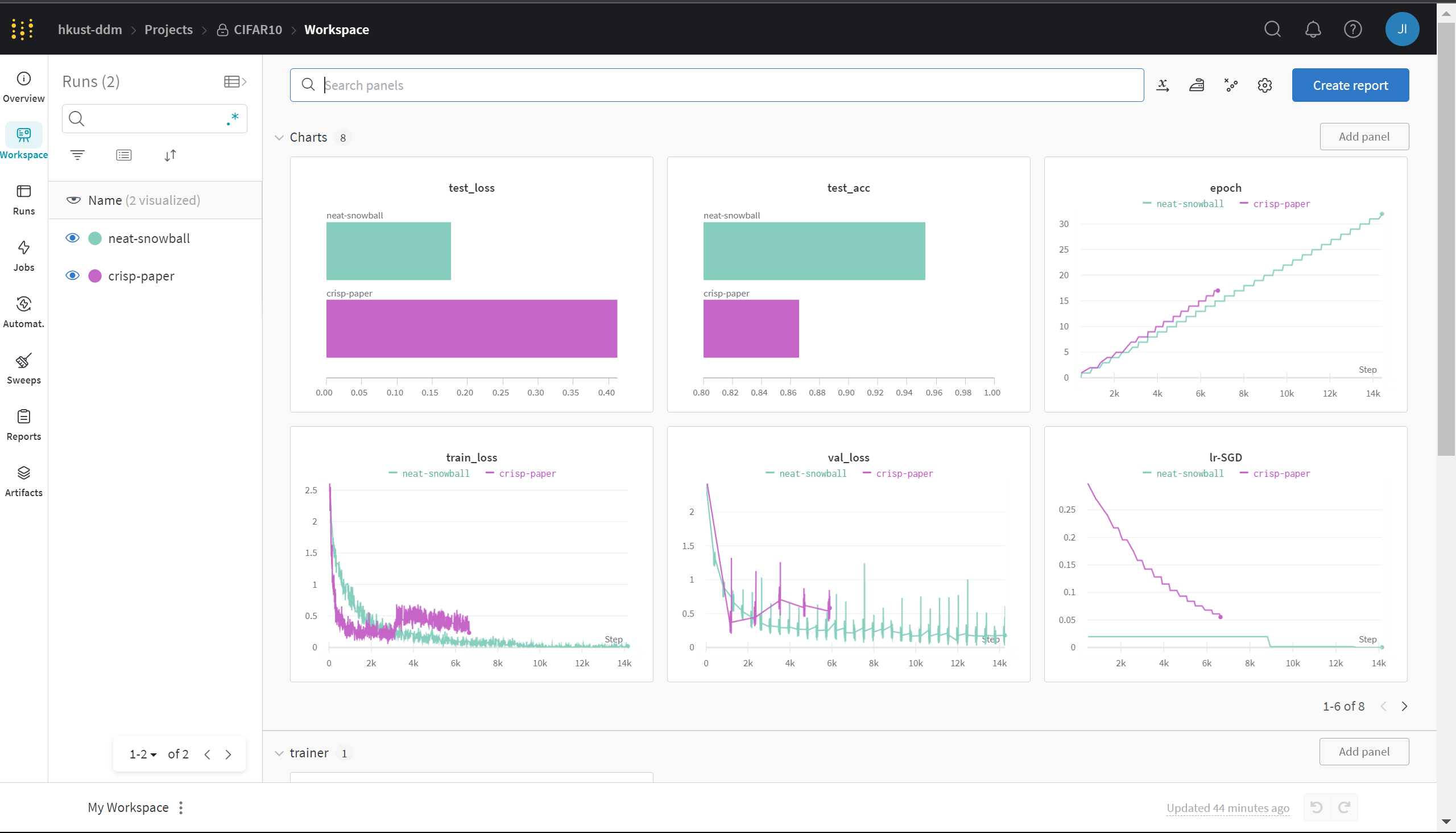
Task: Go to previous page of runs
Action: point(207,754)
